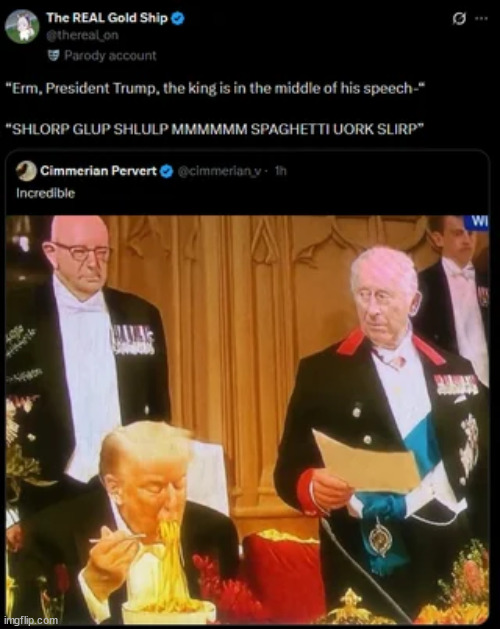Open the three-dot more options menu

coord(482,18)
